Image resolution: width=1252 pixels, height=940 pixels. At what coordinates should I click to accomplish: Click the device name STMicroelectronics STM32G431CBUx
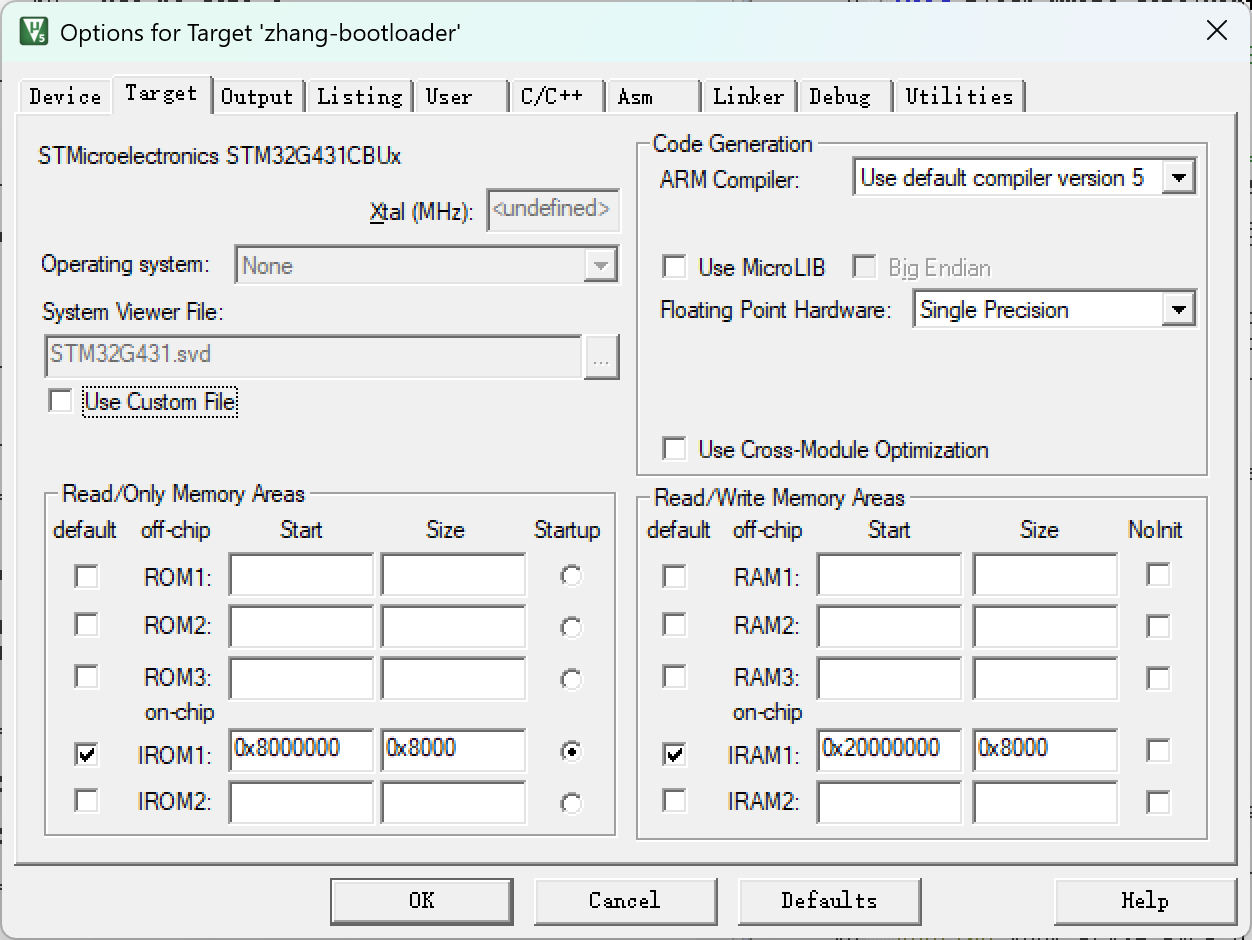pyautogui.click(x=220, y=156)
